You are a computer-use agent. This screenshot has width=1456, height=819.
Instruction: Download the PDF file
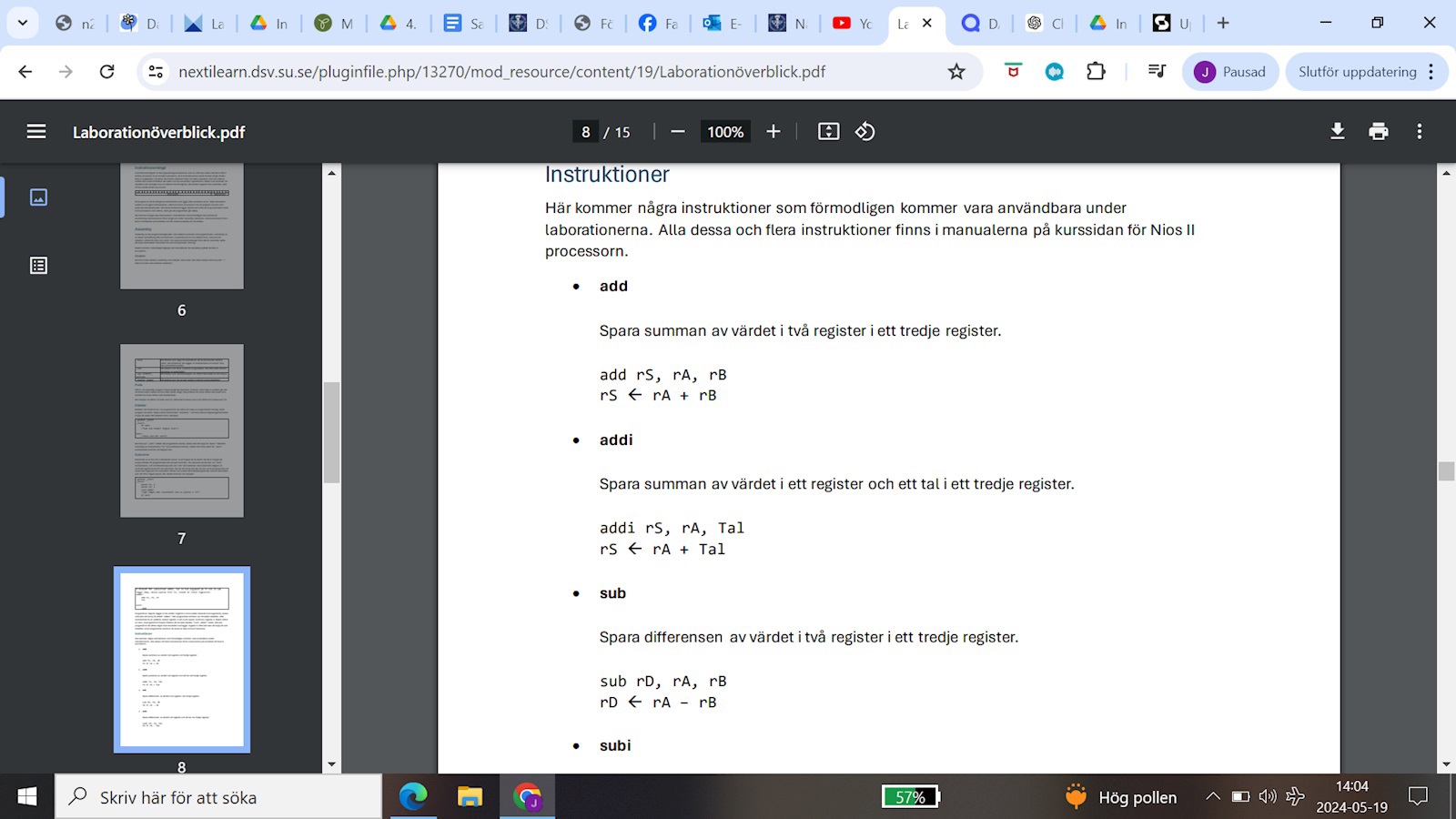tap(1337, 132)
